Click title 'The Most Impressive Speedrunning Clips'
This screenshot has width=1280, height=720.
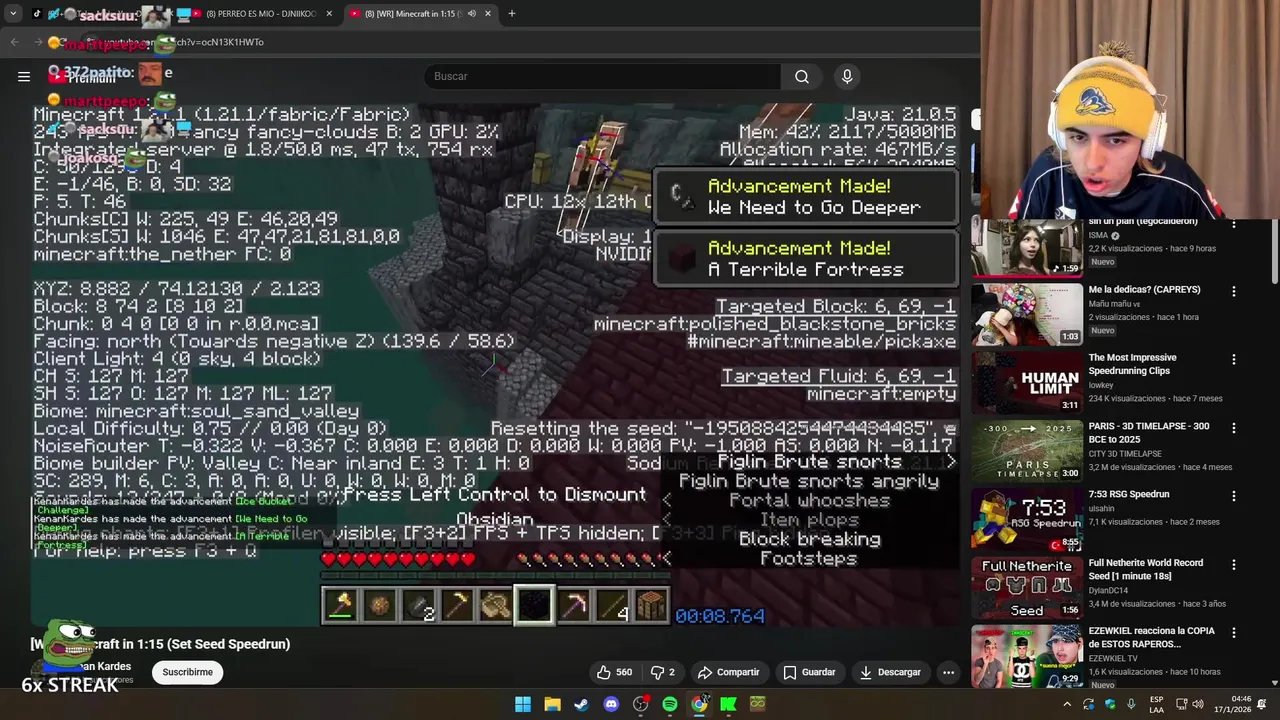[1132, 364]
